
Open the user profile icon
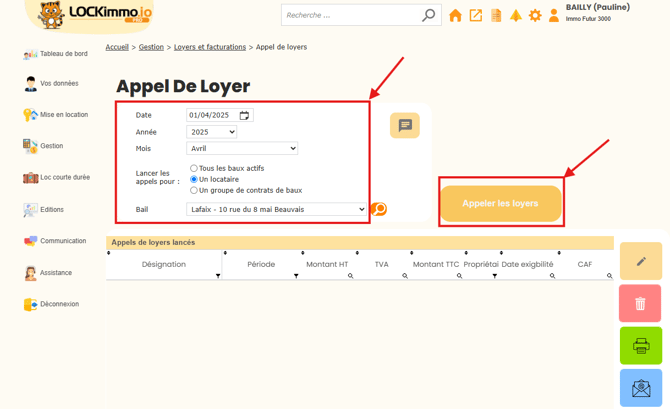(554, 15)
